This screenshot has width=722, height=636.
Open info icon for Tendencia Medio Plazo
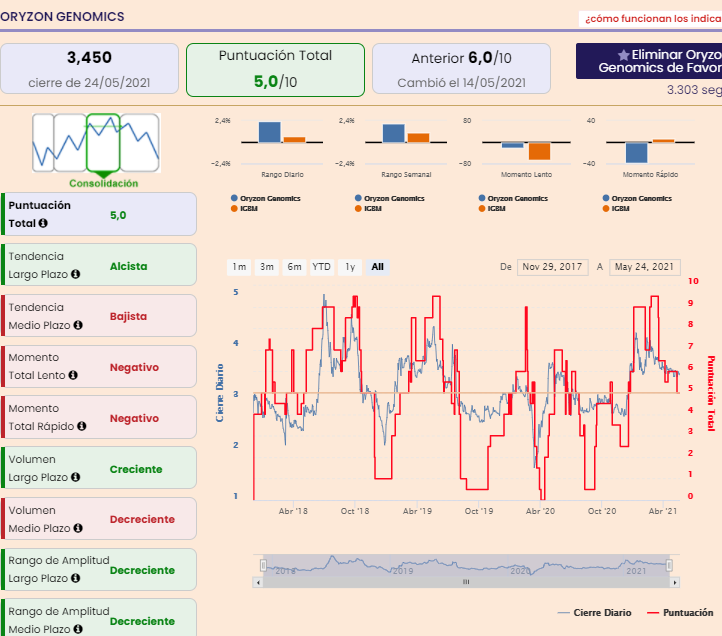coord(78,326)
